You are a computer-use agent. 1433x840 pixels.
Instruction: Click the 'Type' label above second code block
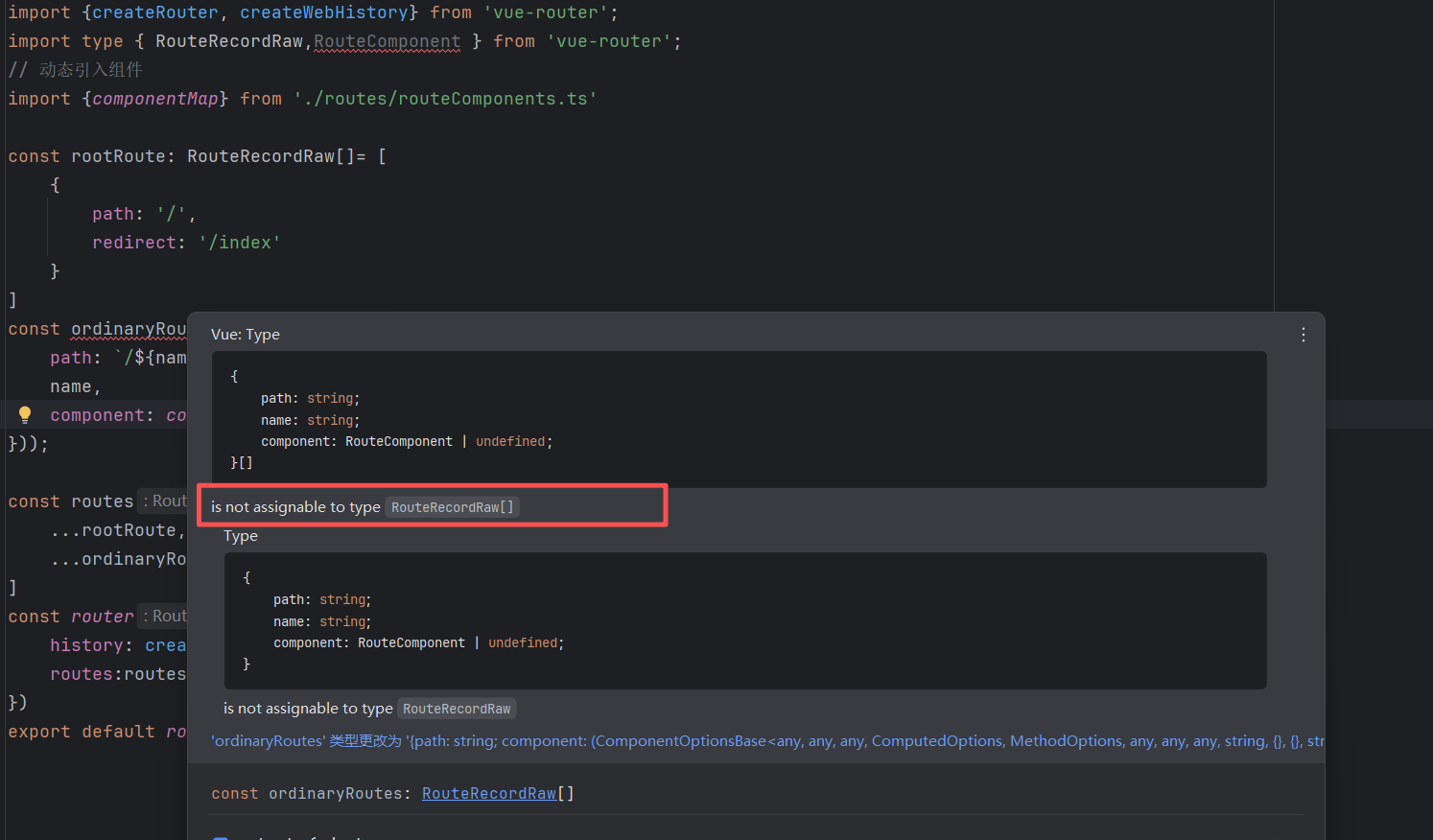[241, 536]
